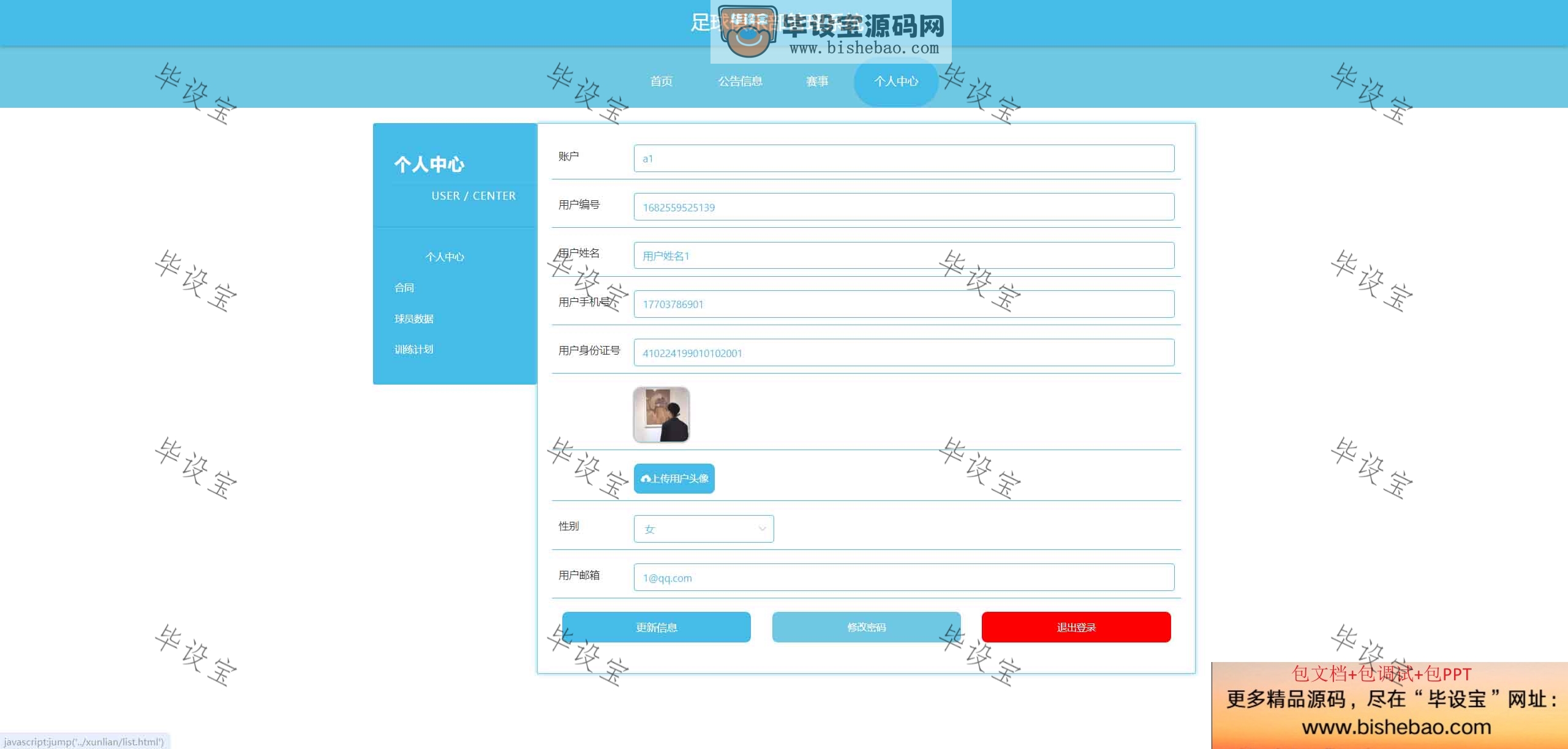This screenshot has height=749, width=1568.
Task: Open 训练计划 in the left sidebar
Action: 414,349
